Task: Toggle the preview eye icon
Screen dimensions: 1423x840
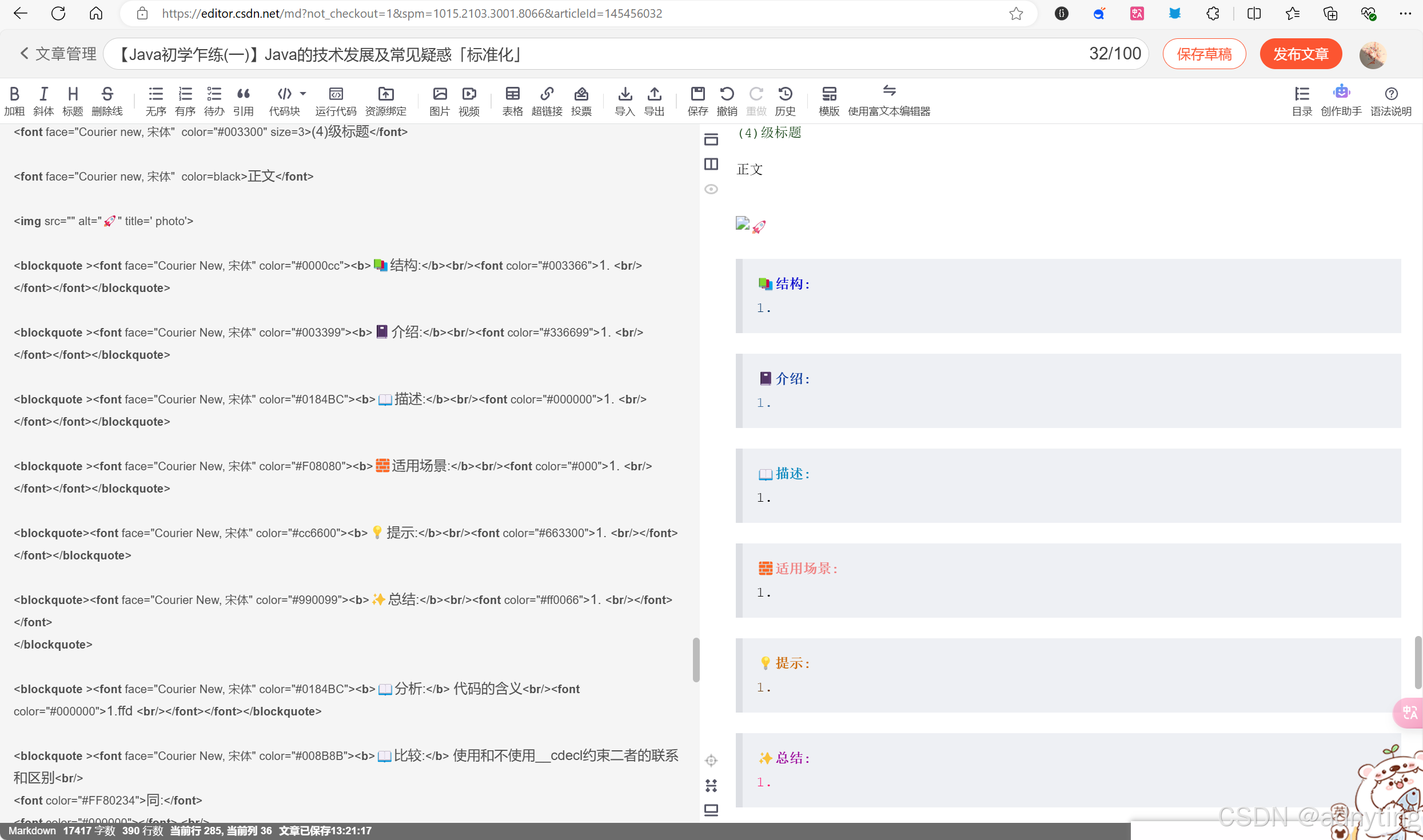Action: tap(711, 189)
